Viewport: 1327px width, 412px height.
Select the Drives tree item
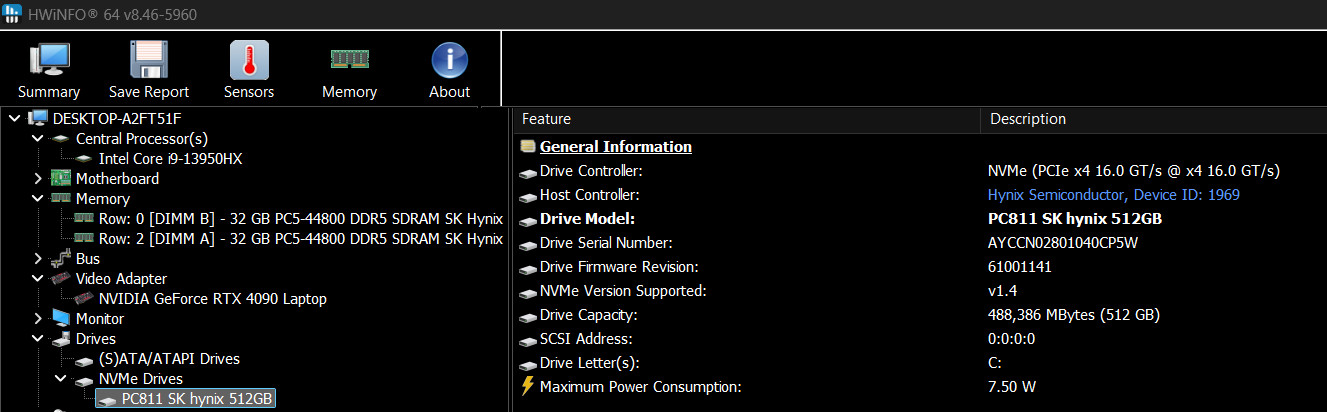point(96,338)
